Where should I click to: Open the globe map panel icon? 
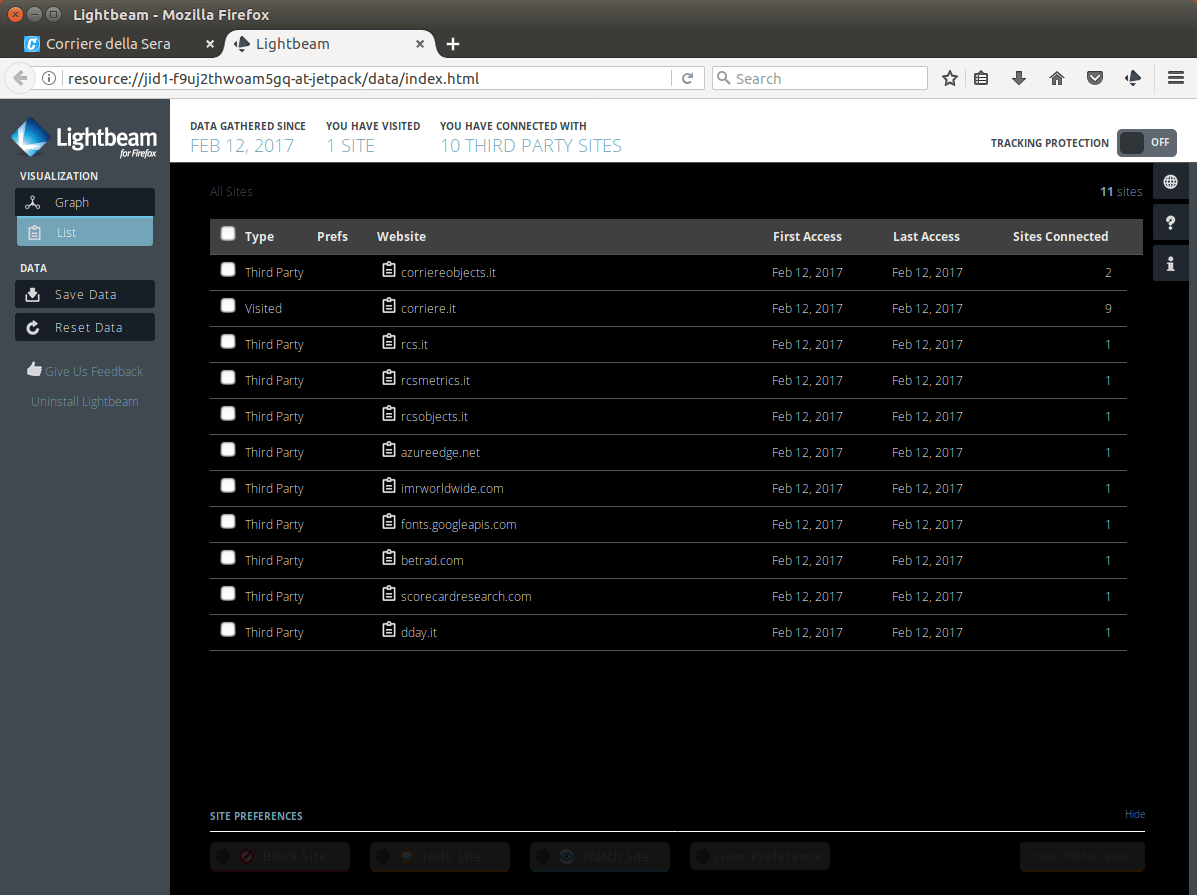(1170, 182)
